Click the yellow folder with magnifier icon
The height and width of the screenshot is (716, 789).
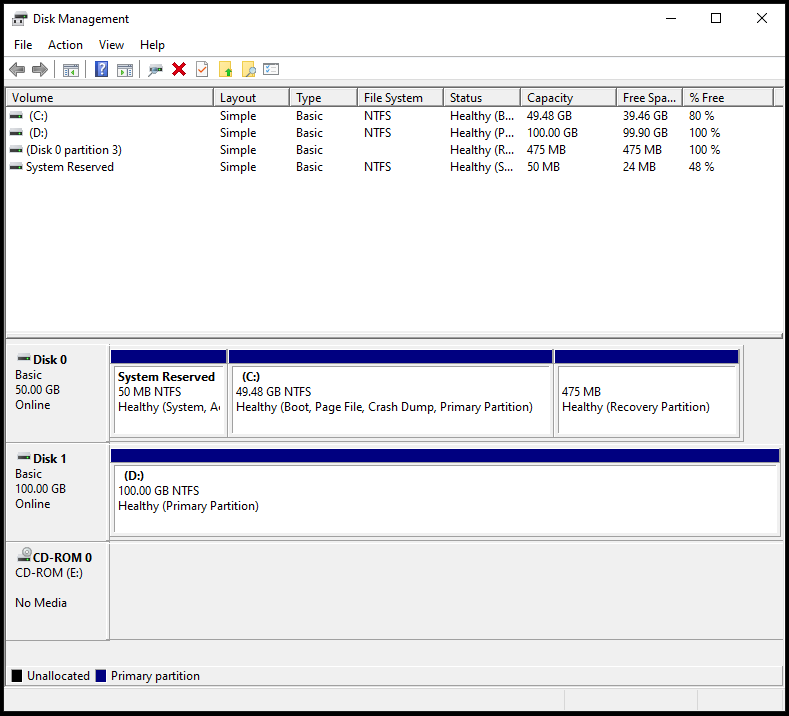coord(249,69)
